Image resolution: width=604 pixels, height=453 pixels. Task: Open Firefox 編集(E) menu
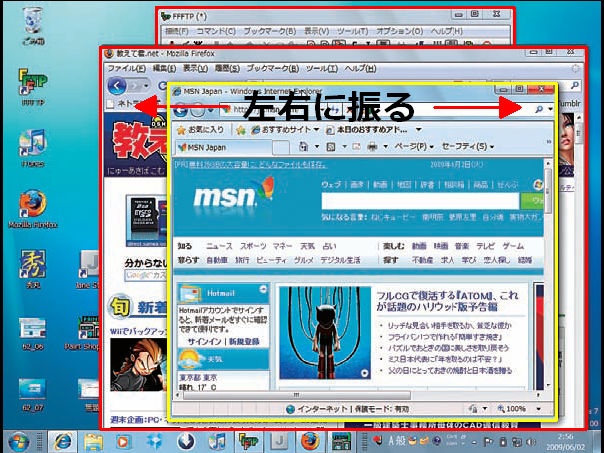[x=164, y=69]
